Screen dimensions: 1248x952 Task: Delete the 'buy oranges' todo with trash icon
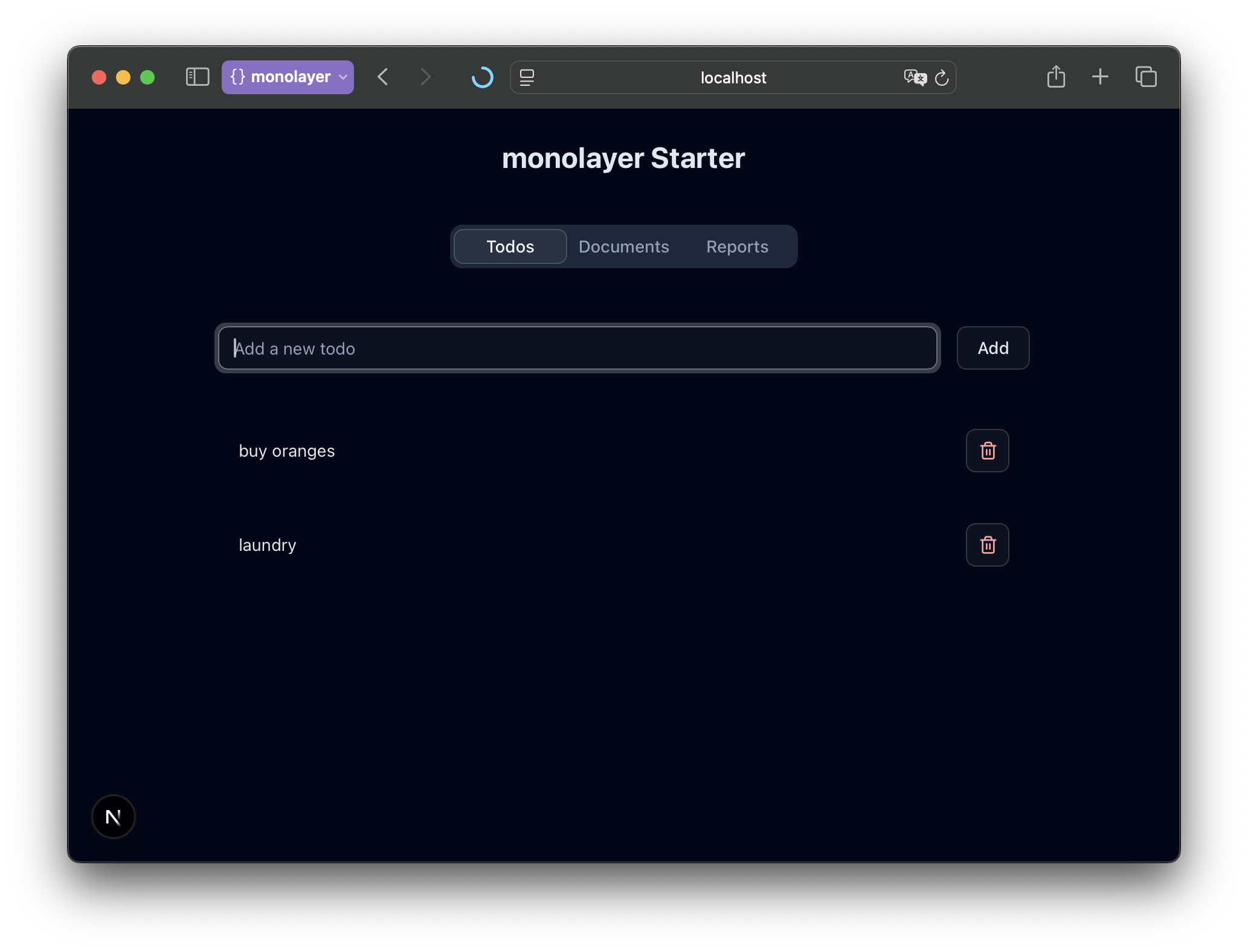987,451
